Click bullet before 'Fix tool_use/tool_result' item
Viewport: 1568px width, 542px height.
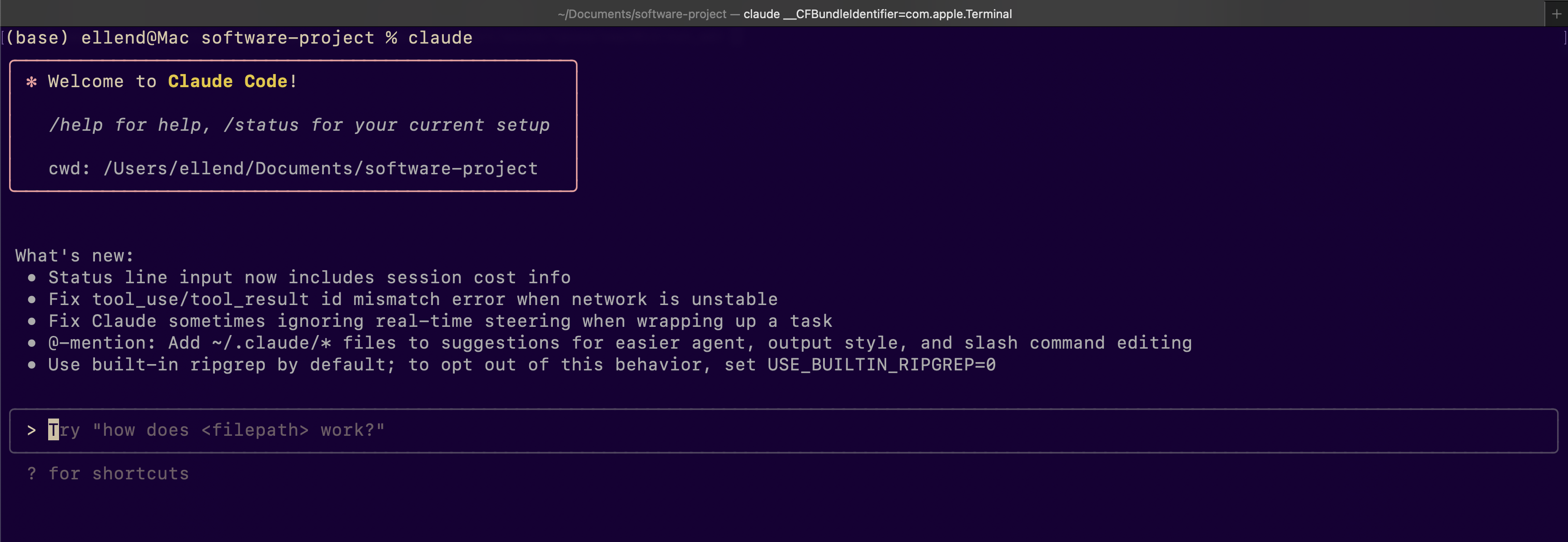tap(32, 300)
